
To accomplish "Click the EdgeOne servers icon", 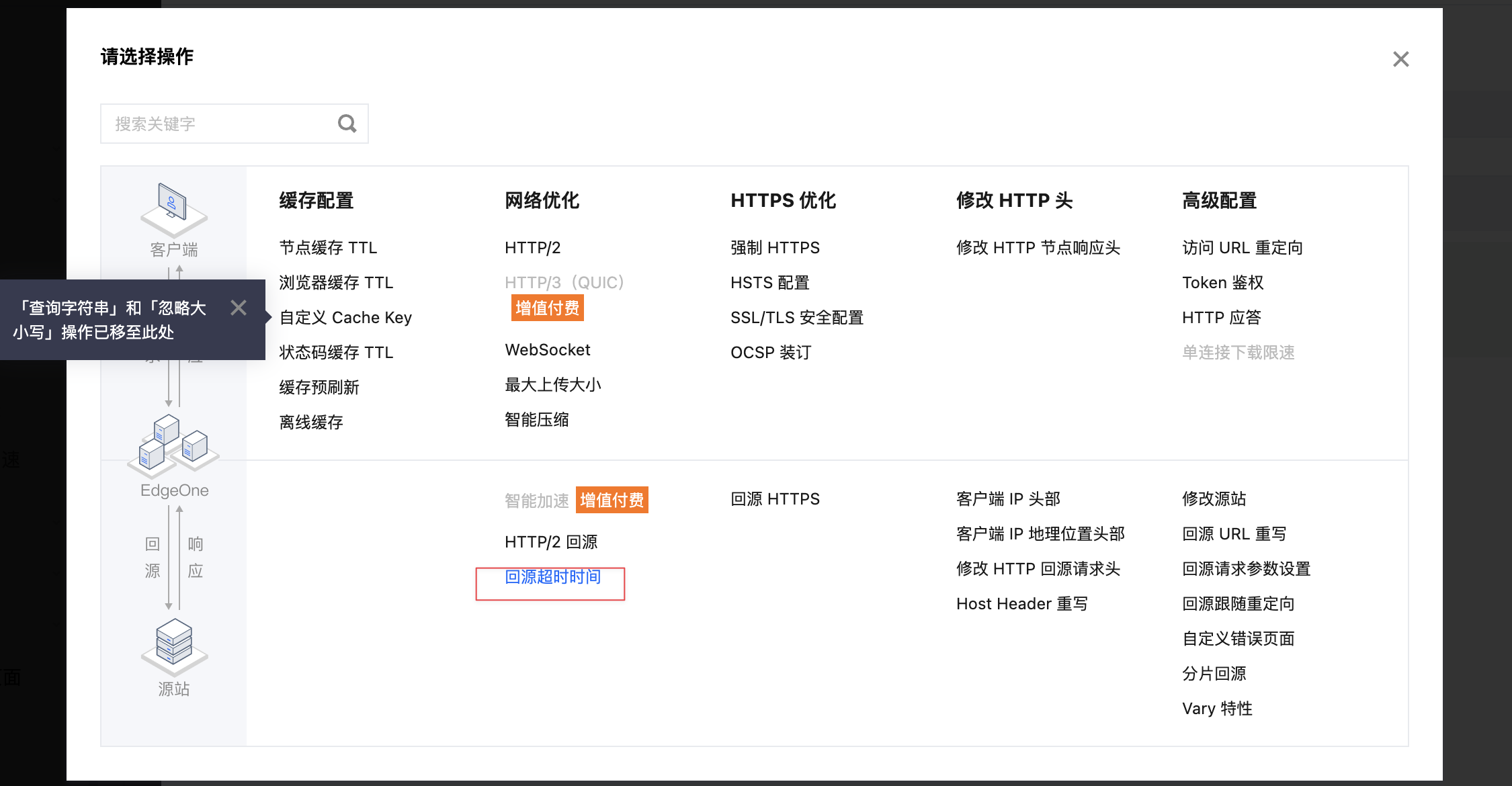I will click(173, 444).
